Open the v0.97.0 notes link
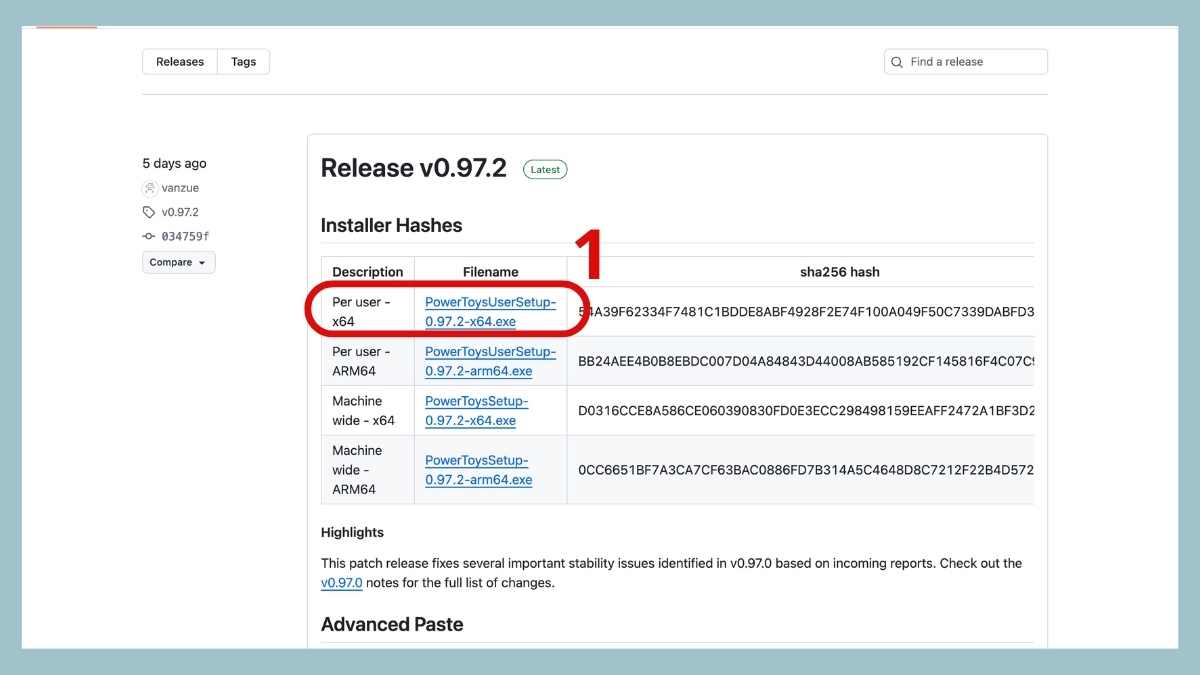1200x675 pixels. [341, 582]
